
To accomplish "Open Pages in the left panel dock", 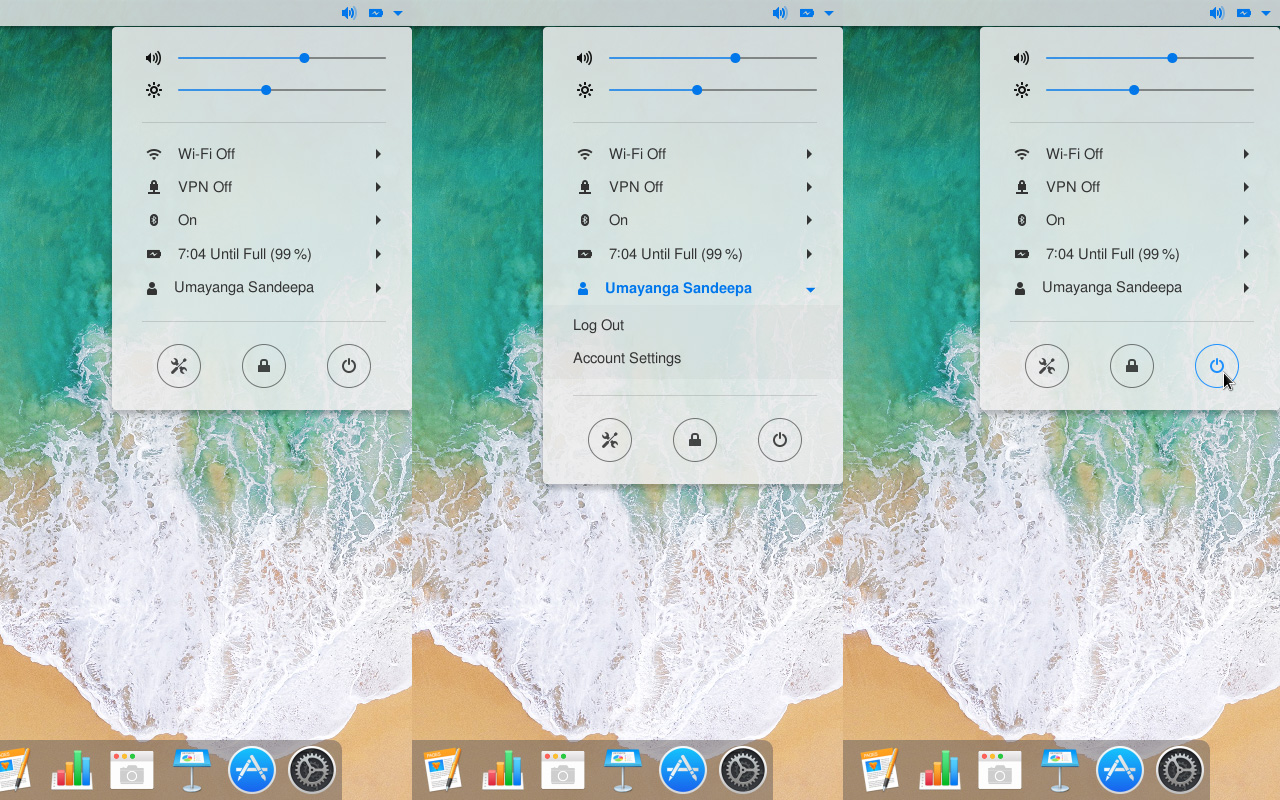I will pyautogui.click(x=13, y=770).
